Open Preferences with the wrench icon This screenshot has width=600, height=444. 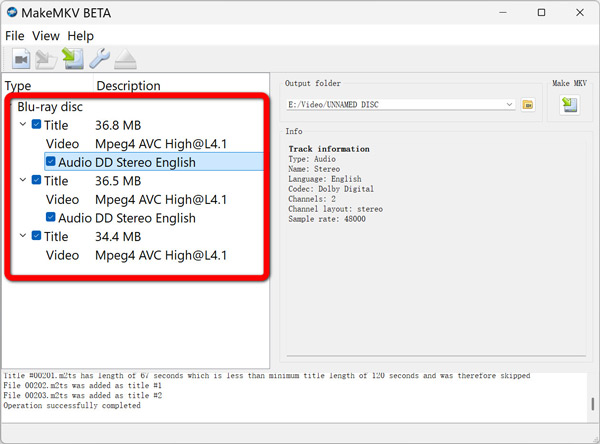click(99, 59)
